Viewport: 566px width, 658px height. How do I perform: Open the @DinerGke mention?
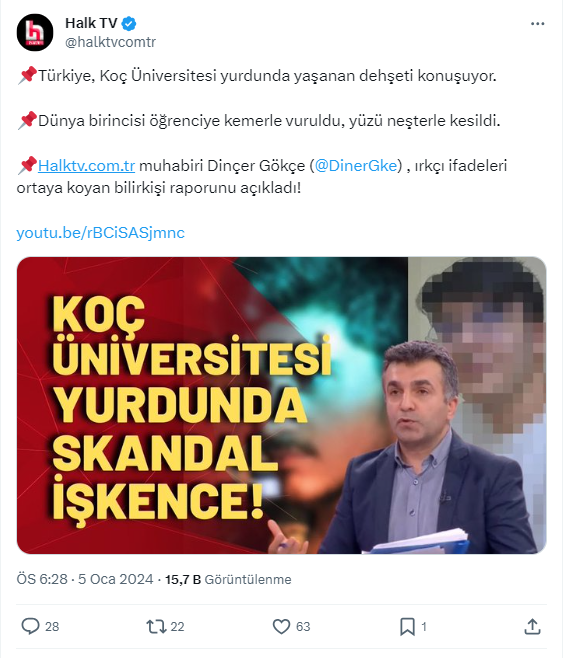tap(358, 166)
